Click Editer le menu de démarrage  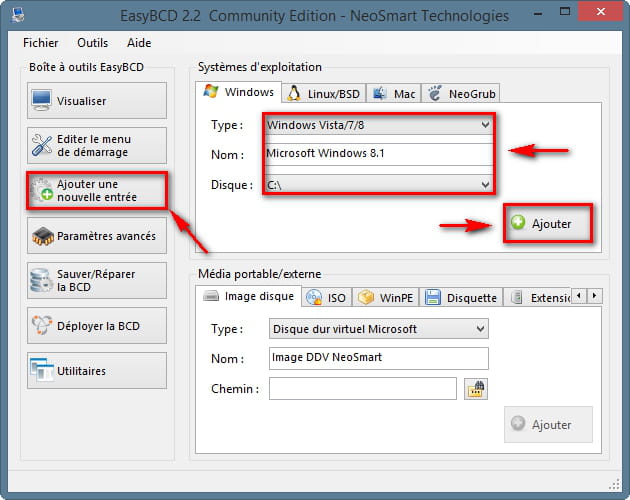97,146
